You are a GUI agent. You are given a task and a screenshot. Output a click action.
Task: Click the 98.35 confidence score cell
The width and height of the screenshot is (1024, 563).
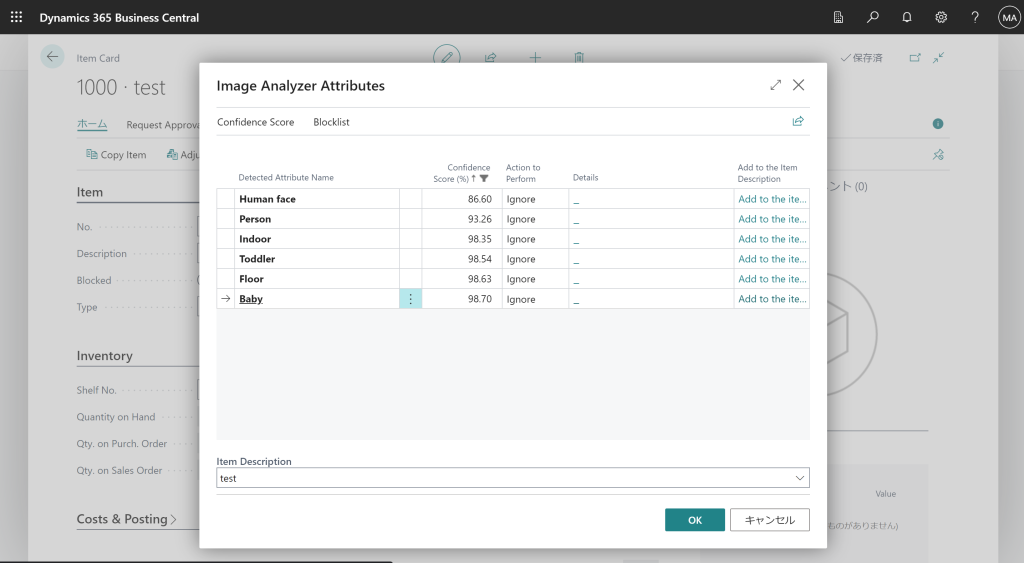[x=462, y=239]
